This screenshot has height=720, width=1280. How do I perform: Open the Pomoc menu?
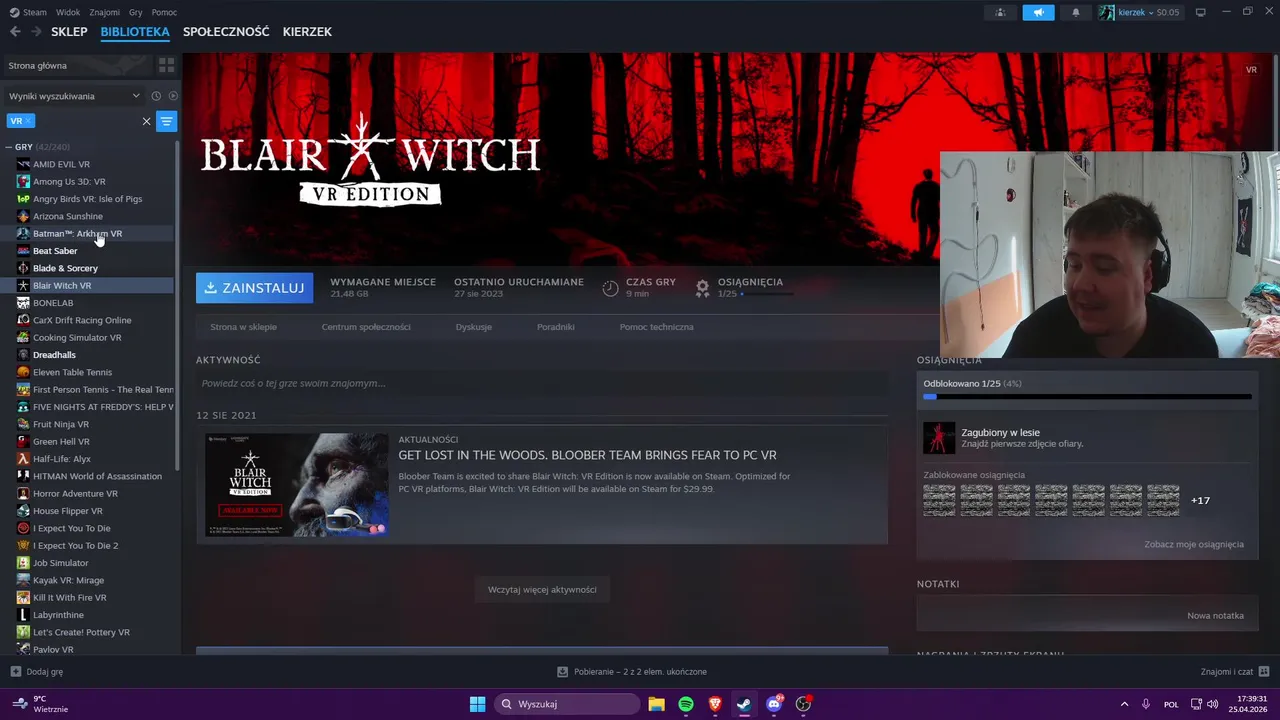164,12
